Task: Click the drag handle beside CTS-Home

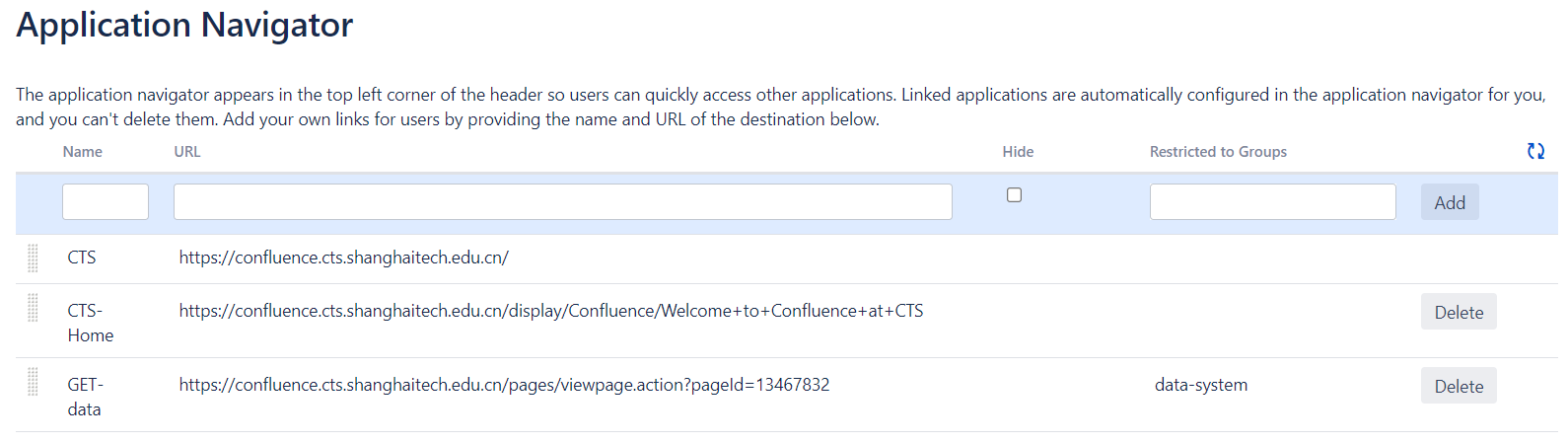Action: (33, 308)
